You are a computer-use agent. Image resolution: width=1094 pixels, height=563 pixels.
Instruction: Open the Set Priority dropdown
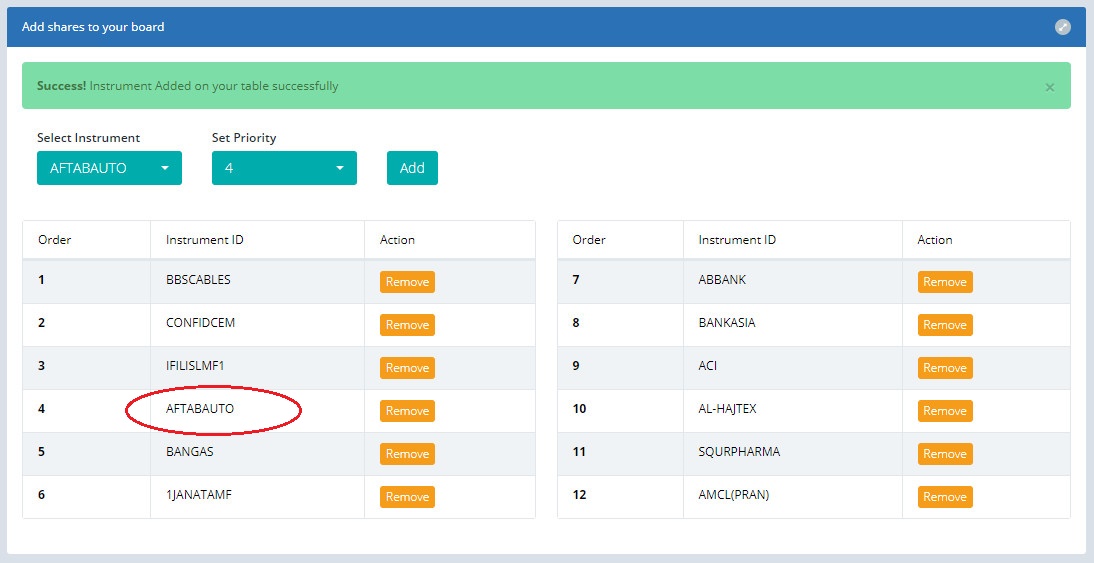click(284, 168)
